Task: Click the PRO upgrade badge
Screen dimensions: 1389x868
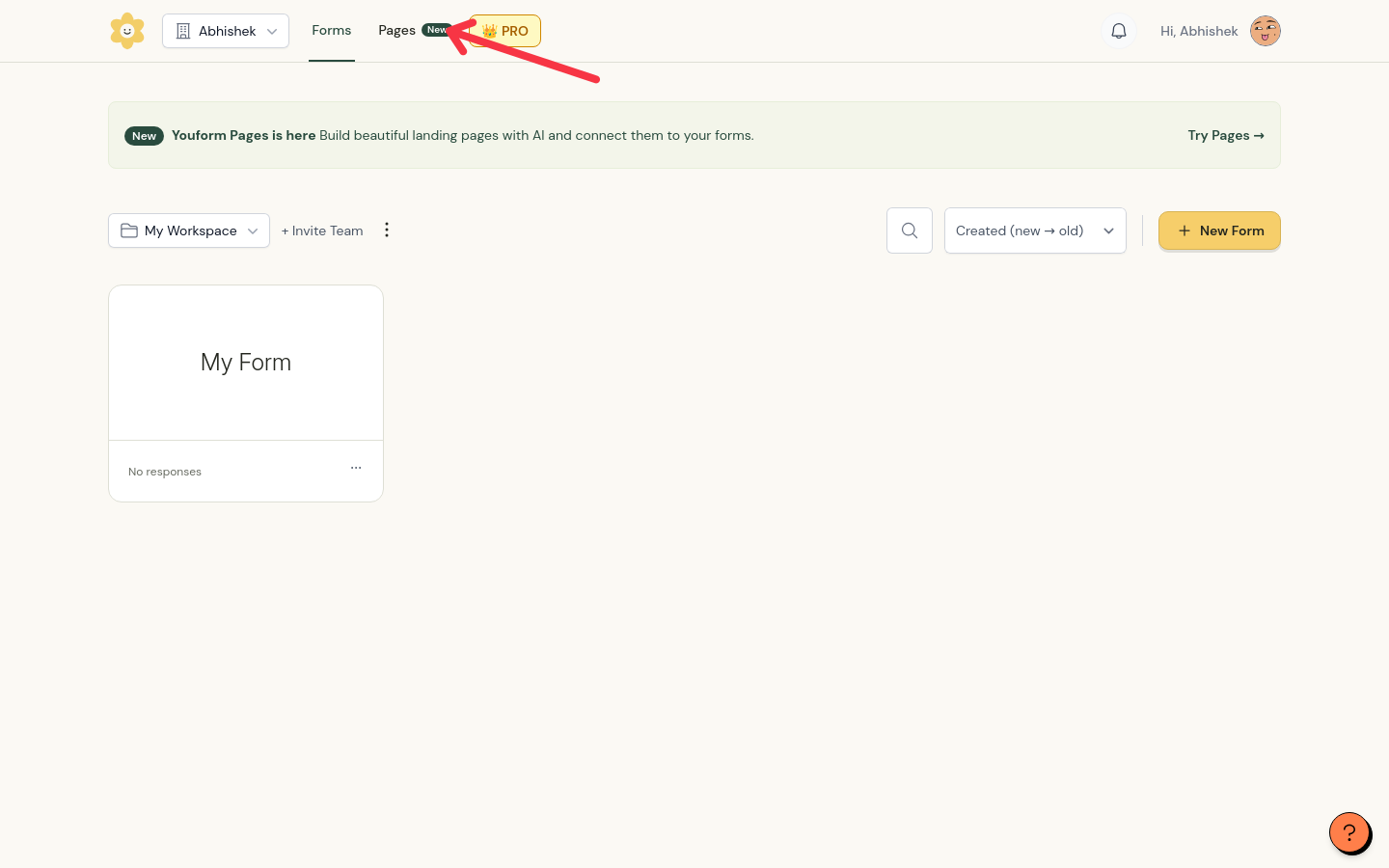Action: coord(505,31)
